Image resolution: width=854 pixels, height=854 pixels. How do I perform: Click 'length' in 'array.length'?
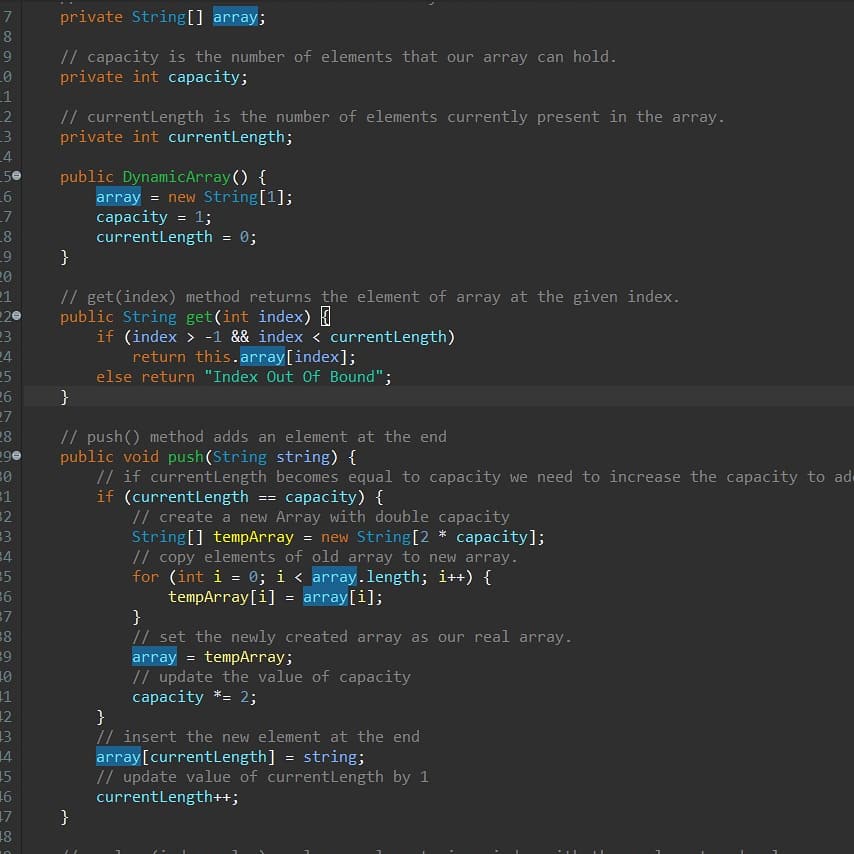pyautogui.click(x=393, y=577)
